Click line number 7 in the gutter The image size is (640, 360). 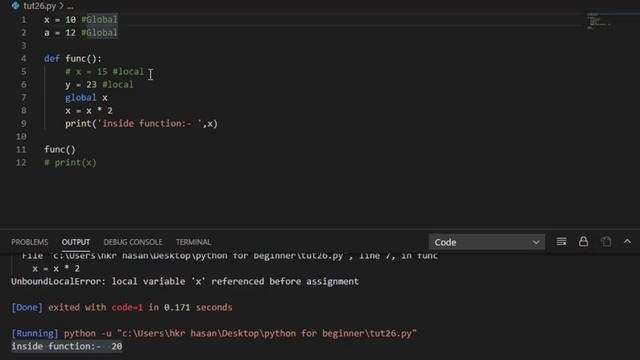click(x=24, y=98)
